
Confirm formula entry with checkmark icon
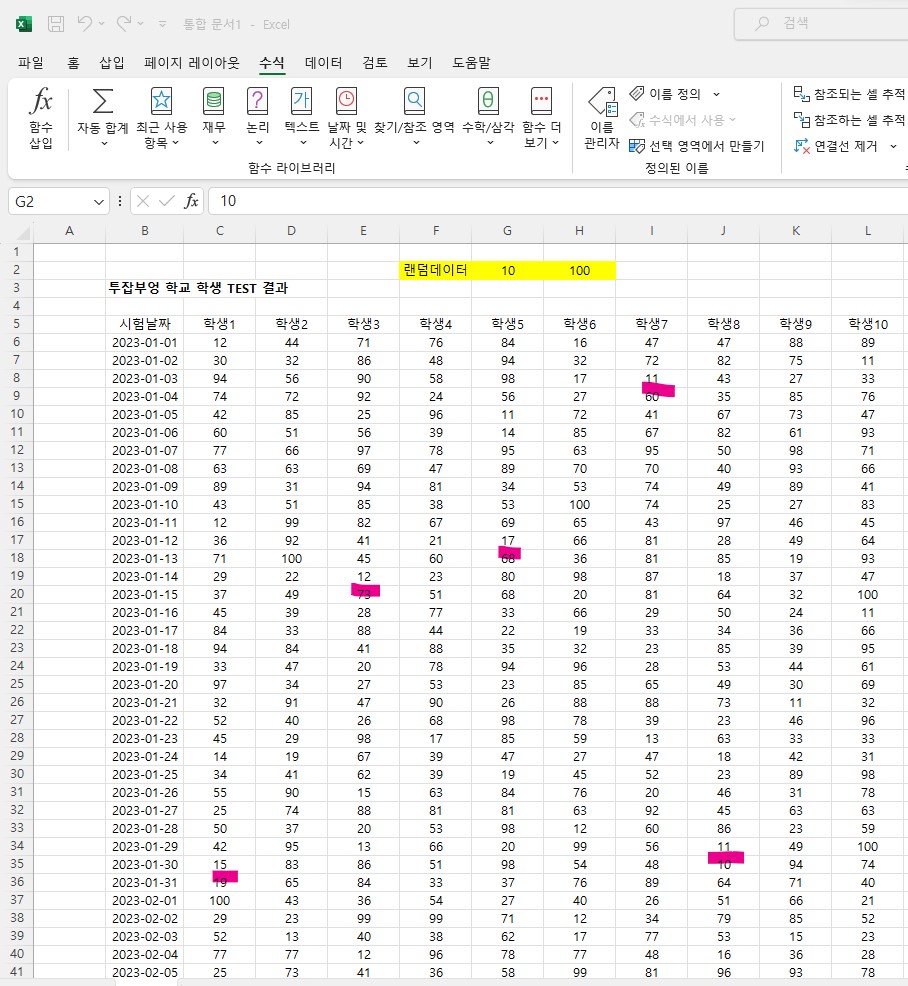(x=167, y=201)
